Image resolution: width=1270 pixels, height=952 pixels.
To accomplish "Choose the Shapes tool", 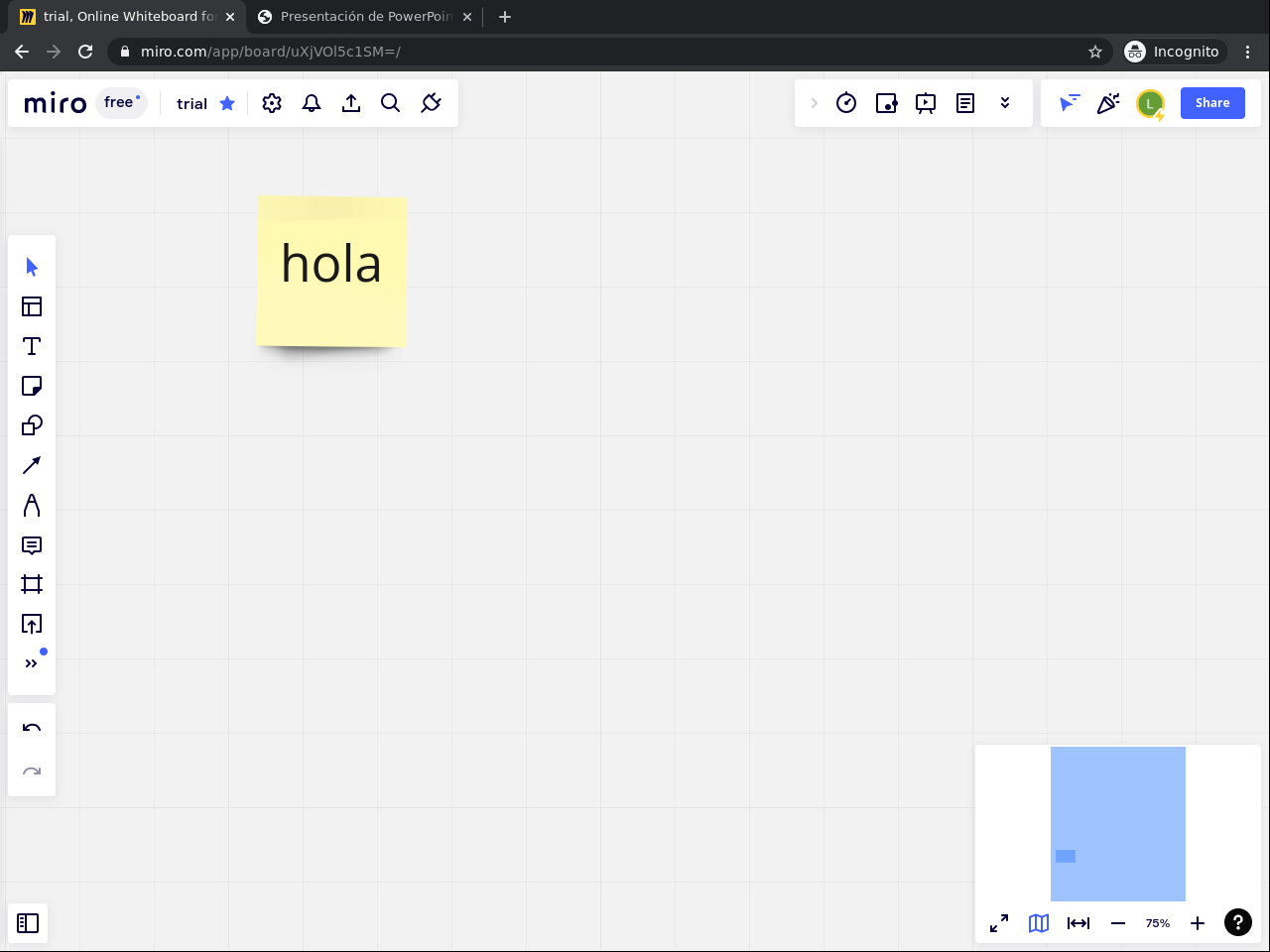I will (32, 425).
